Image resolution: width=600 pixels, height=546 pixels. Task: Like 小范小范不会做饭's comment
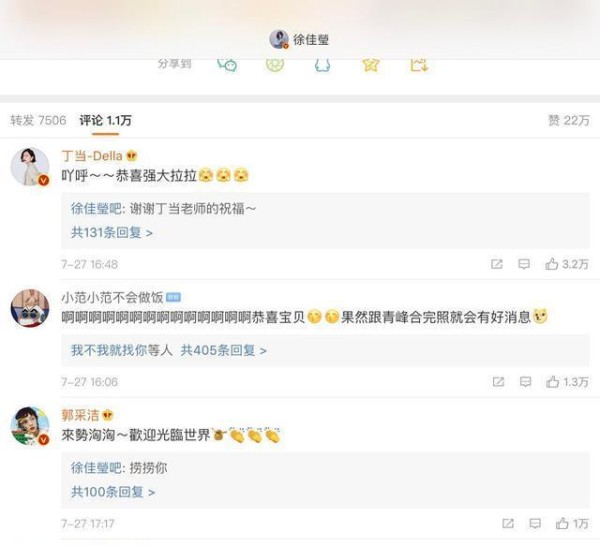(567, 381)
